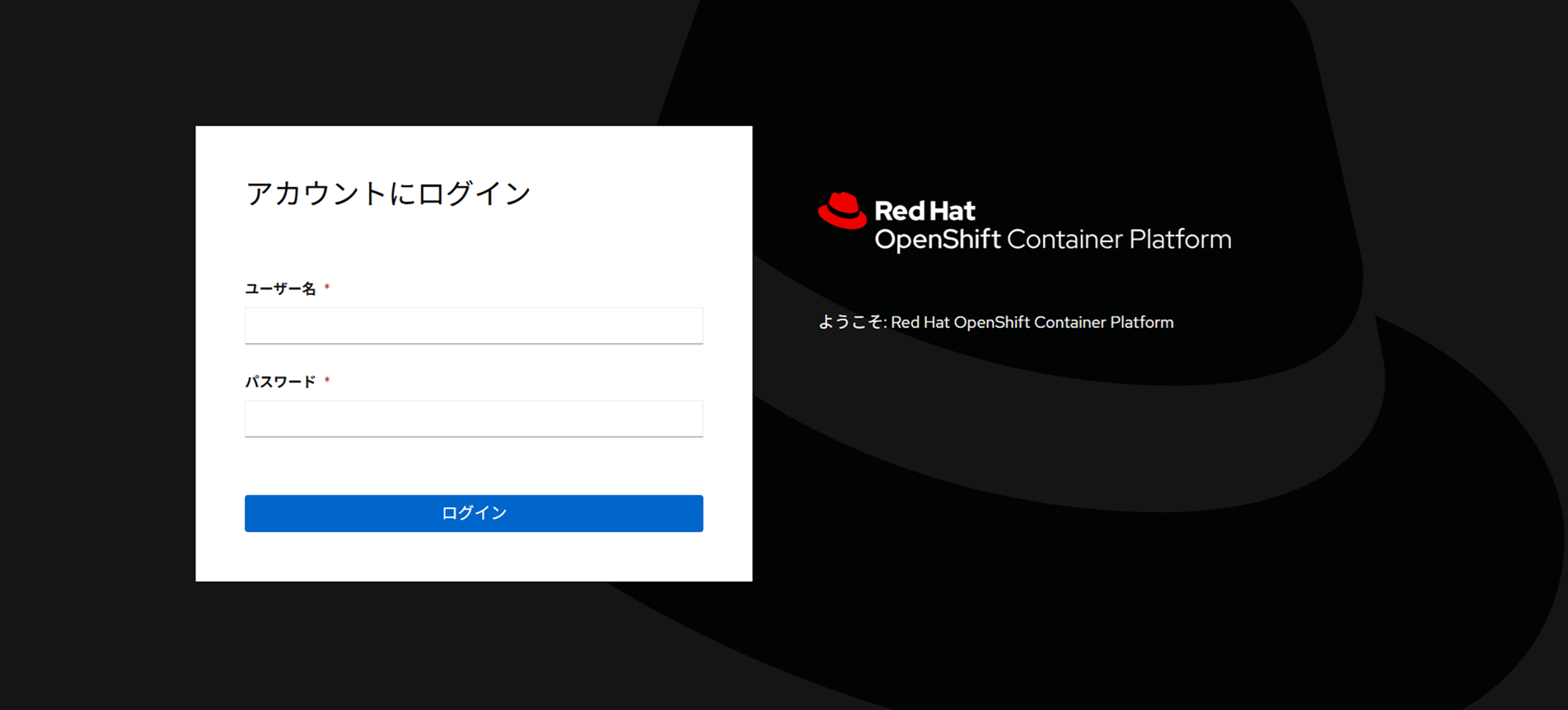
Task: Click the word "Platform" in the product logo
Action: pyautogui.click(x=1180, y=240)
